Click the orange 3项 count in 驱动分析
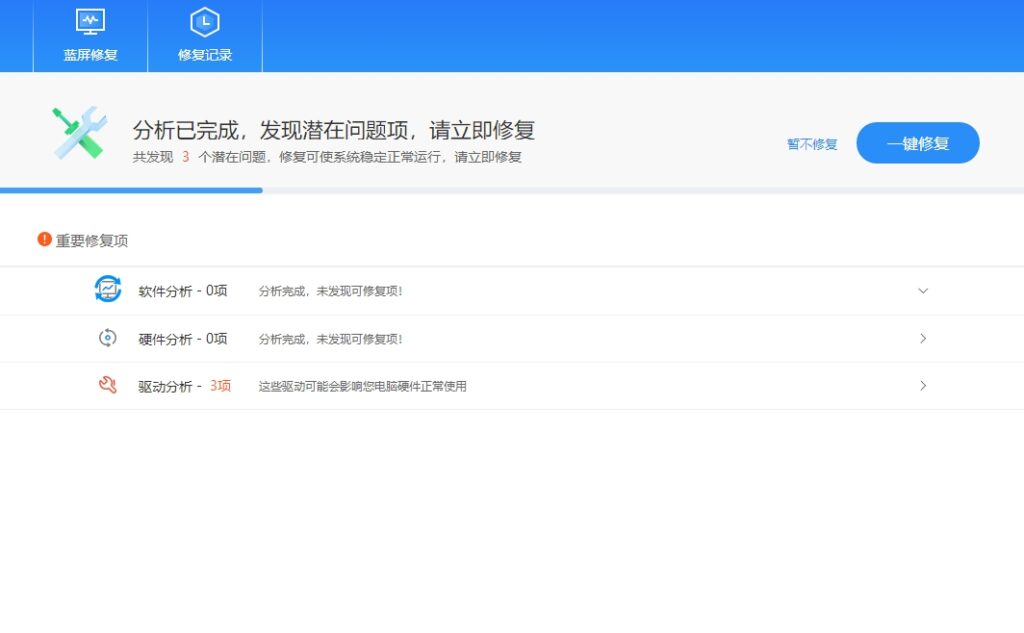Image resolution: width=1024 pixels, height=633 pixels. click(x=220, y=386)
